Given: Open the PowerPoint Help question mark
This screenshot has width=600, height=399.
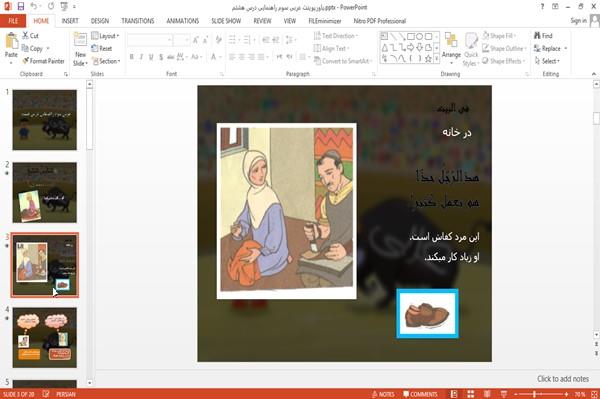Looking at the screenshot, I should coord(542,7).
